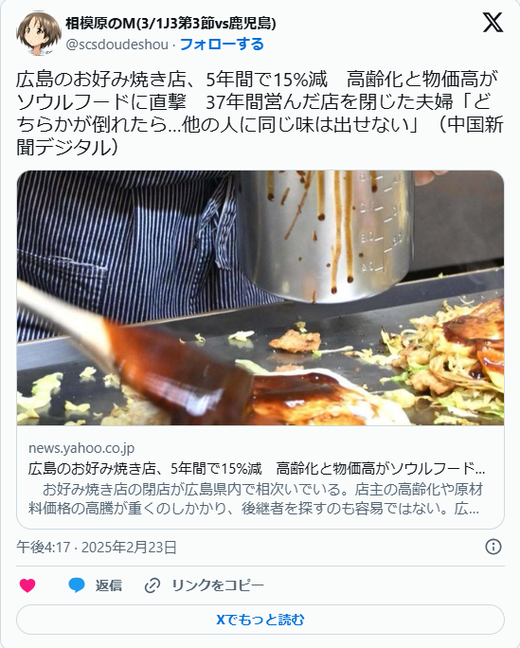Click フォローする to follow the account

222,44
